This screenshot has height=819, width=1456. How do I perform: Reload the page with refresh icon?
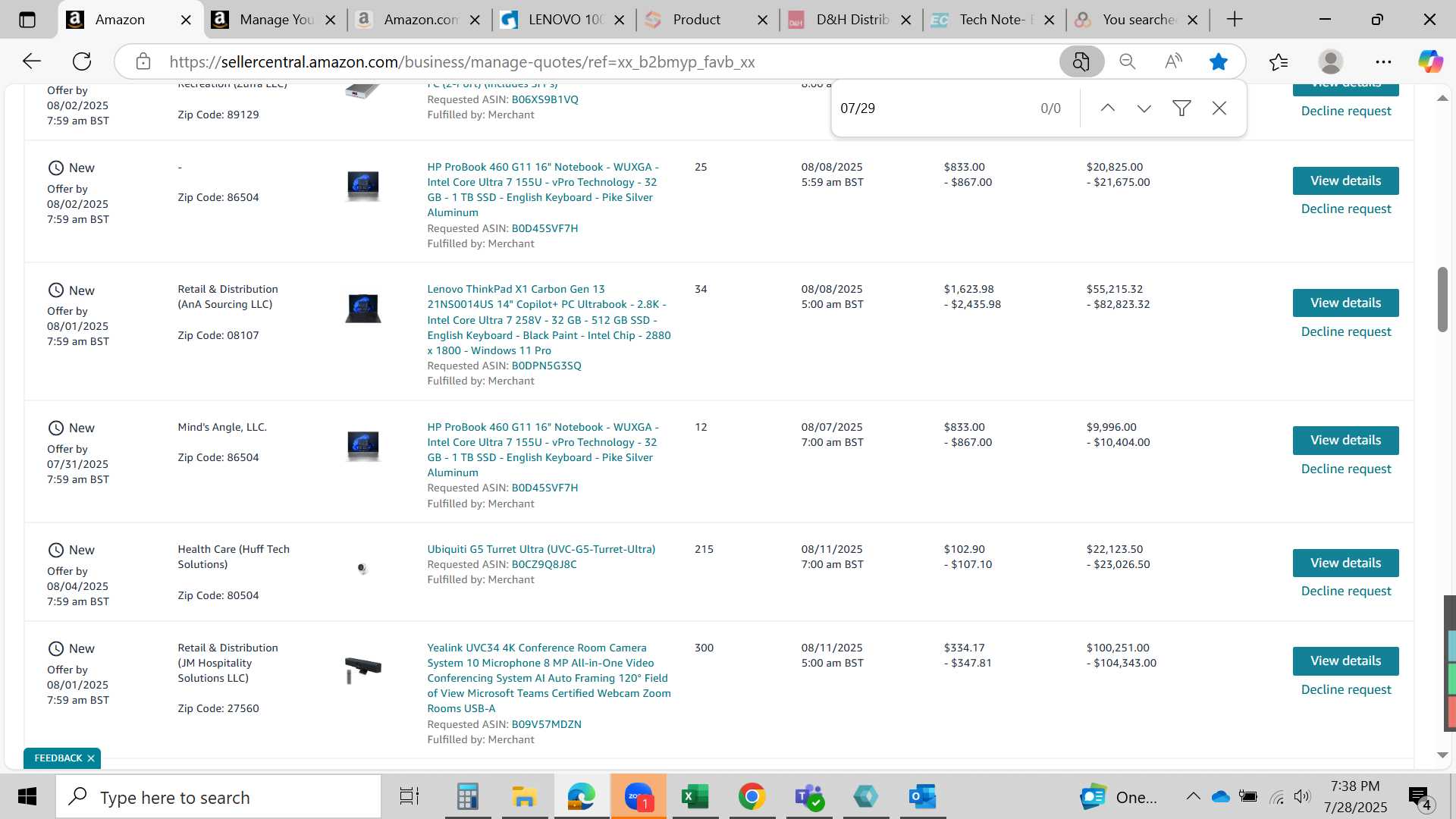[x=82, y=61]
